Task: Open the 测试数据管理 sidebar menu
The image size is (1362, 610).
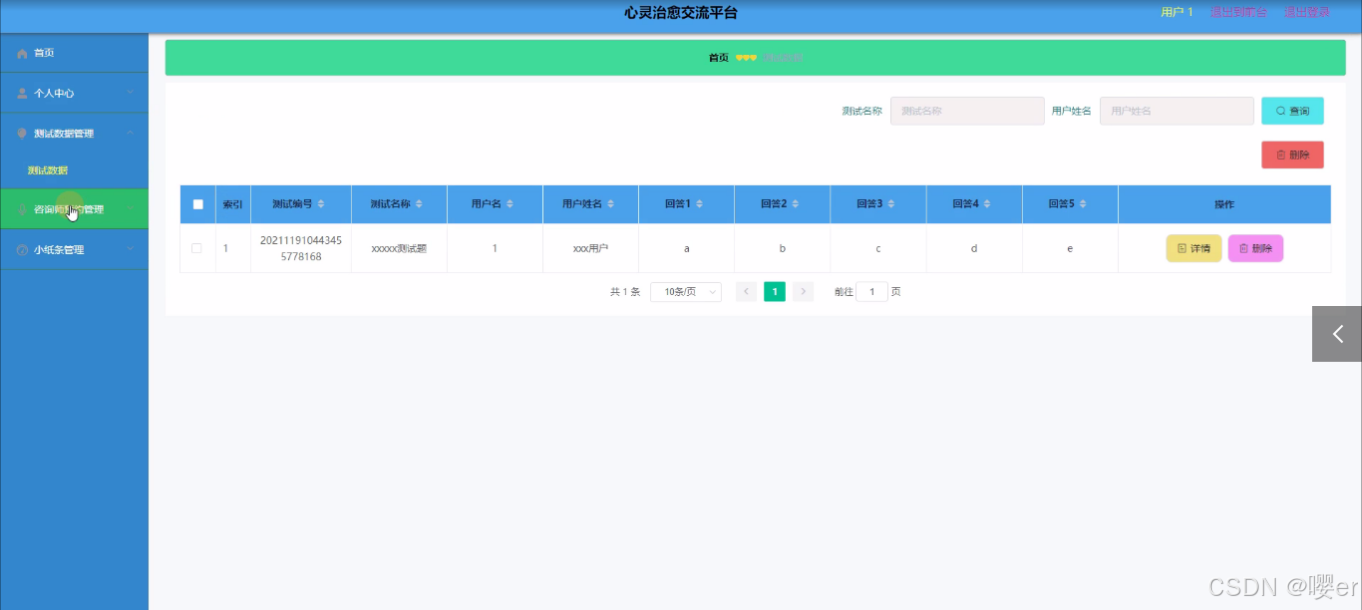Action: tap(74, 133)
